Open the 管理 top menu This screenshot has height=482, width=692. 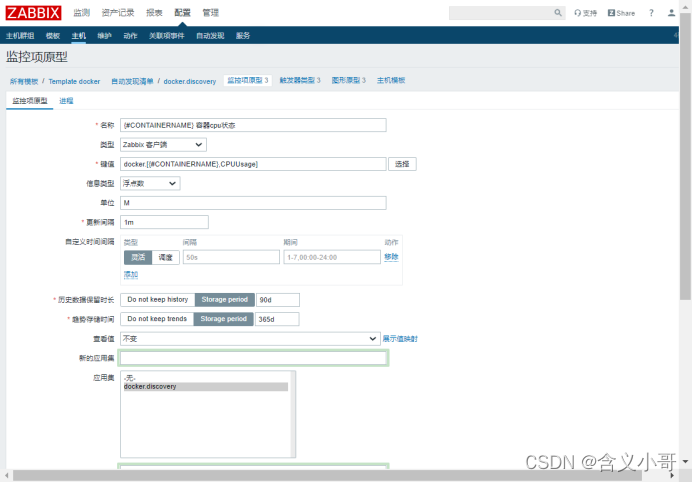(211, 13)
